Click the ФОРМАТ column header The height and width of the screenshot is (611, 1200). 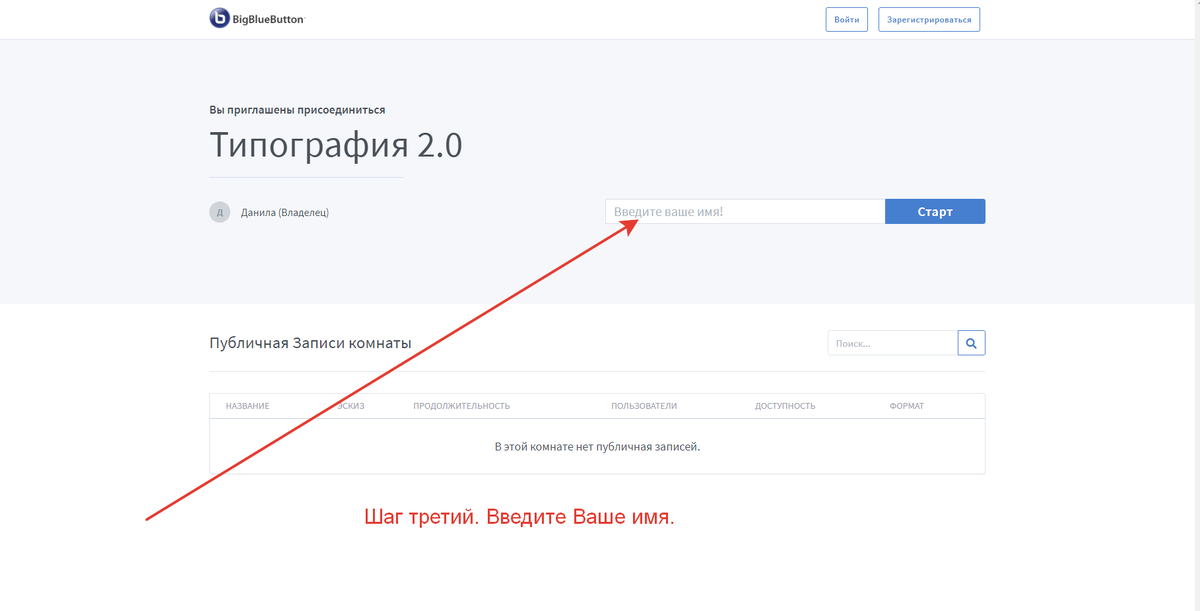click(906, 406)
